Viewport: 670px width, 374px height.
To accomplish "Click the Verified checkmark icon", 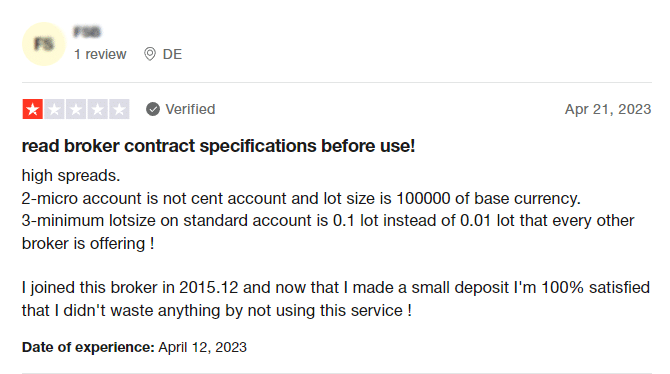I will point(153,109).
